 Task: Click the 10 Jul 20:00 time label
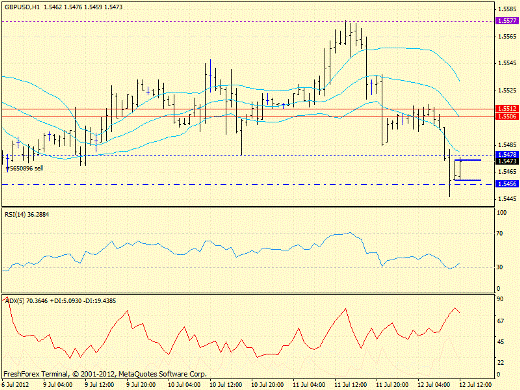coord(267,384)
